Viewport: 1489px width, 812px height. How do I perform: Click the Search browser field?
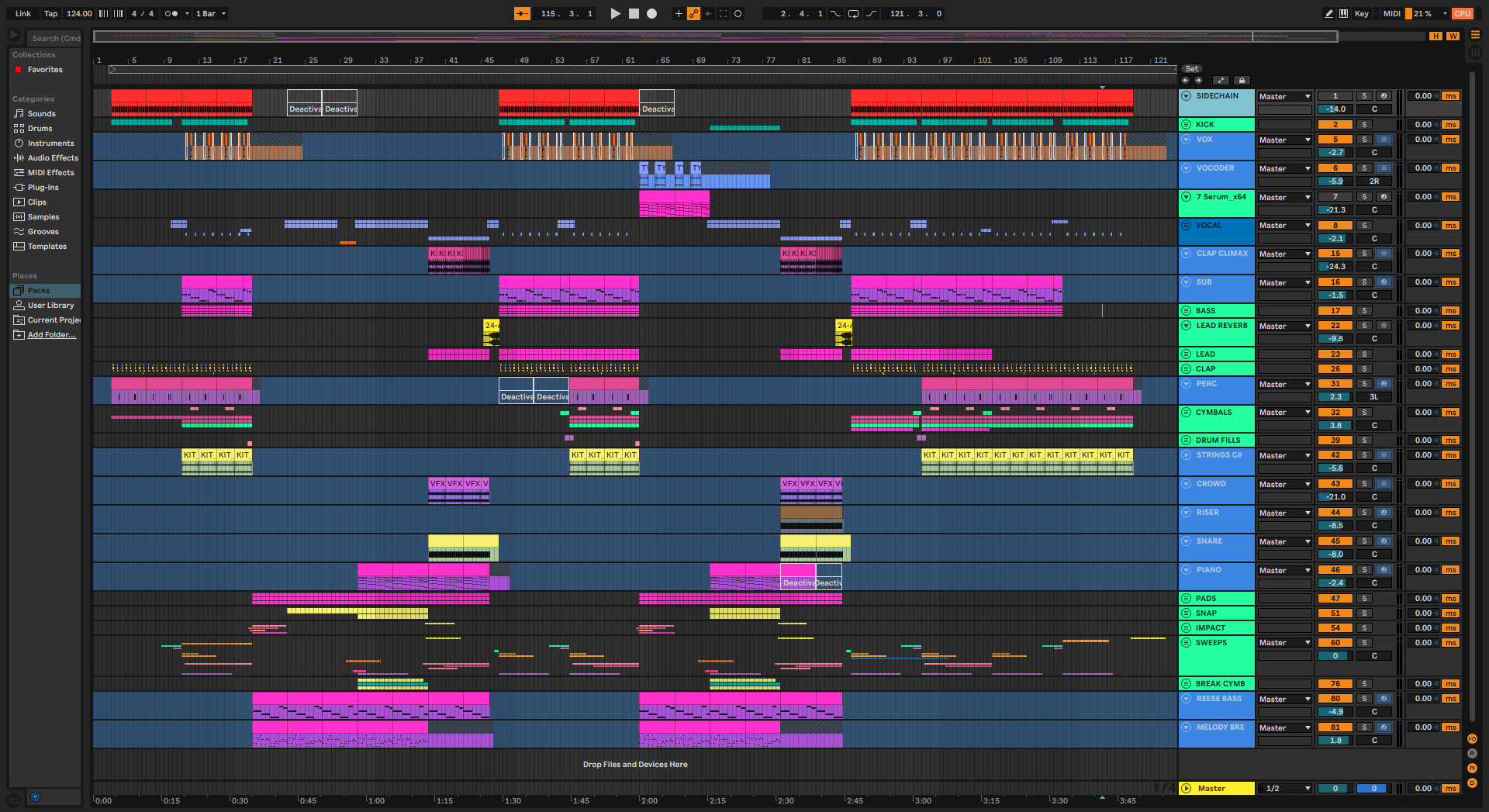pyautogui.click(x=54, y=38)
